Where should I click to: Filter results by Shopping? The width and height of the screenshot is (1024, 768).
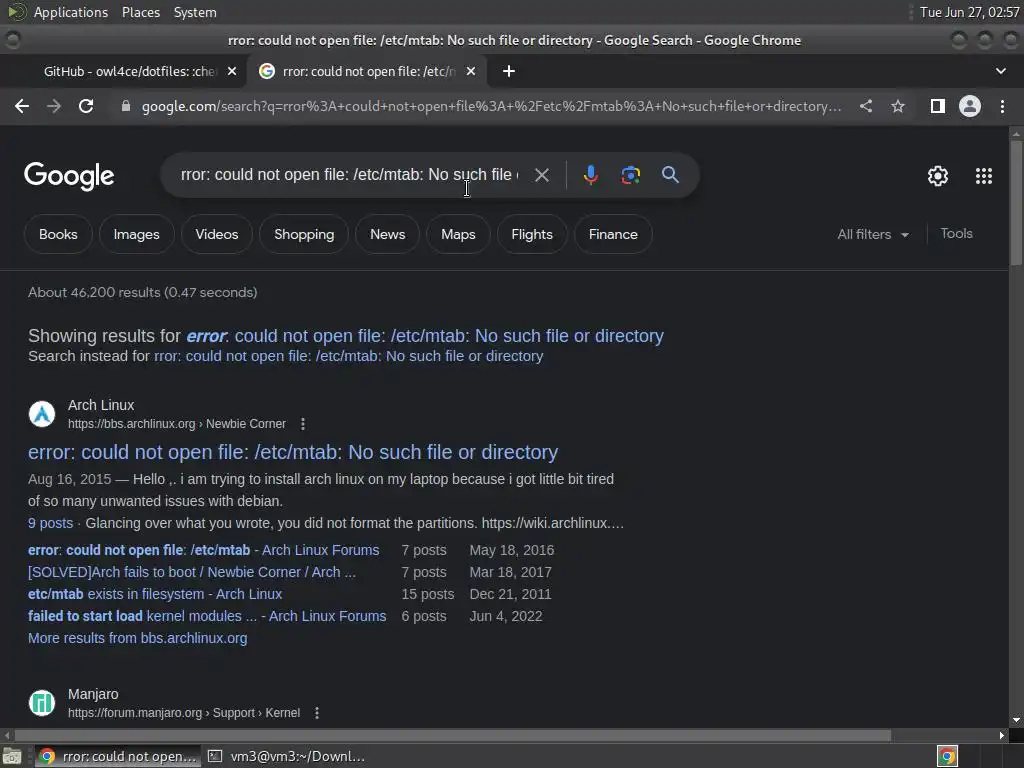click(304, 234)
